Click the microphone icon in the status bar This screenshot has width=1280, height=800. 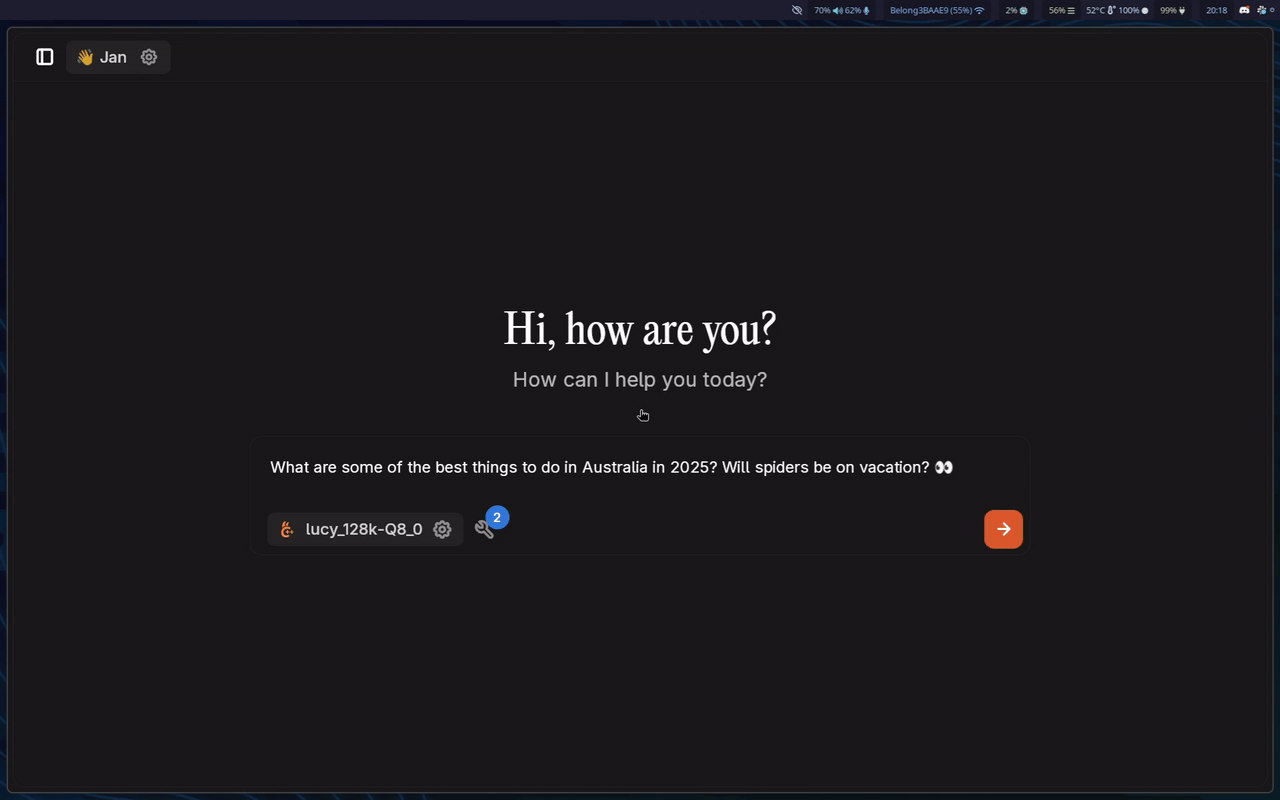pyautogui.click(x=866, y=10)
